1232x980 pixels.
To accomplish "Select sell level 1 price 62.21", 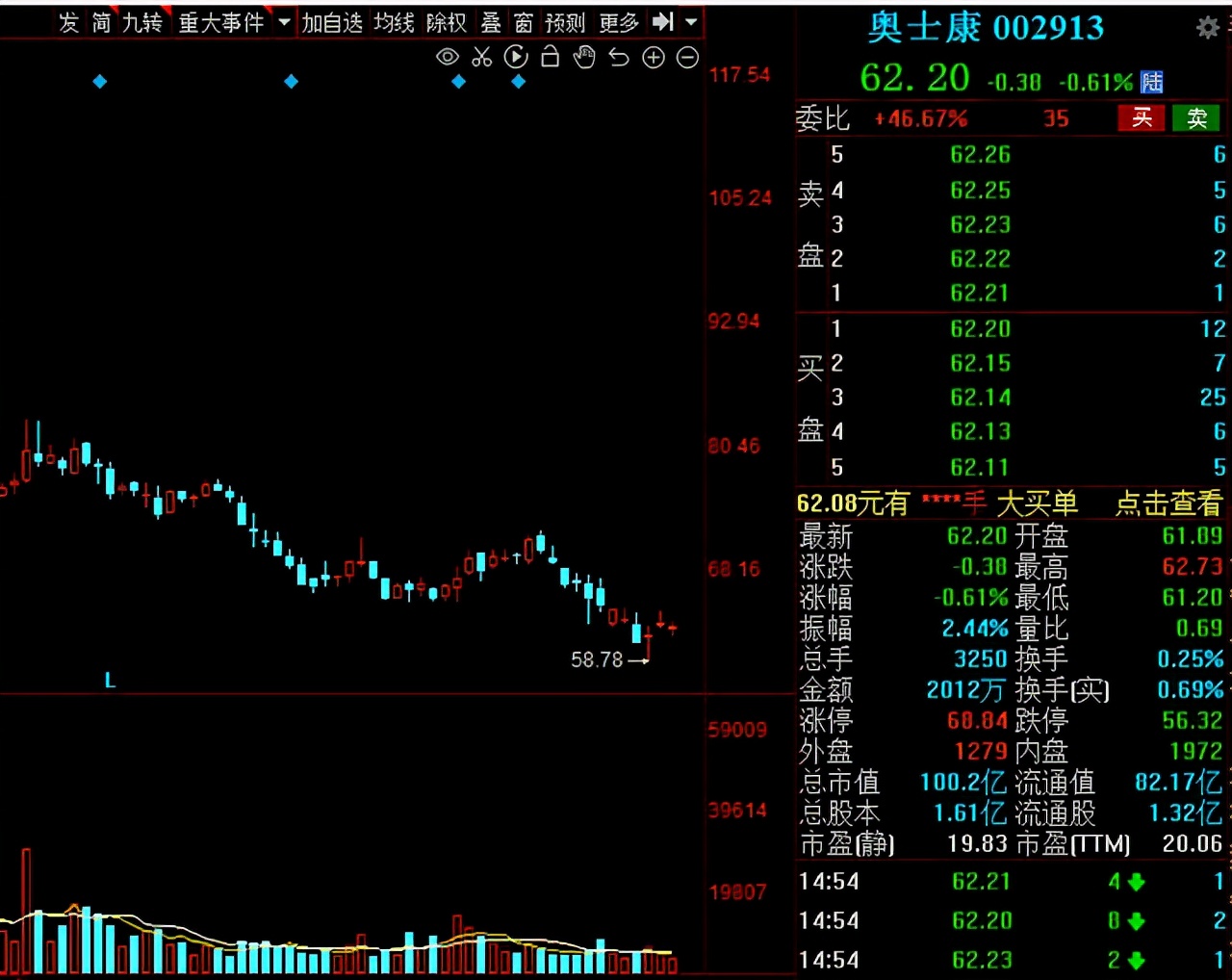I will [x=981, y=293].
